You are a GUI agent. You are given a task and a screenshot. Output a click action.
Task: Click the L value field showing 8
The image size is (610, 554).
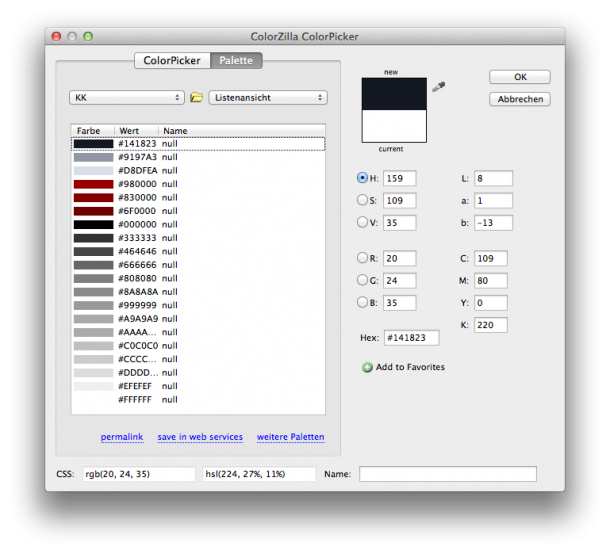pyautogui.click(x=493, y=178)
